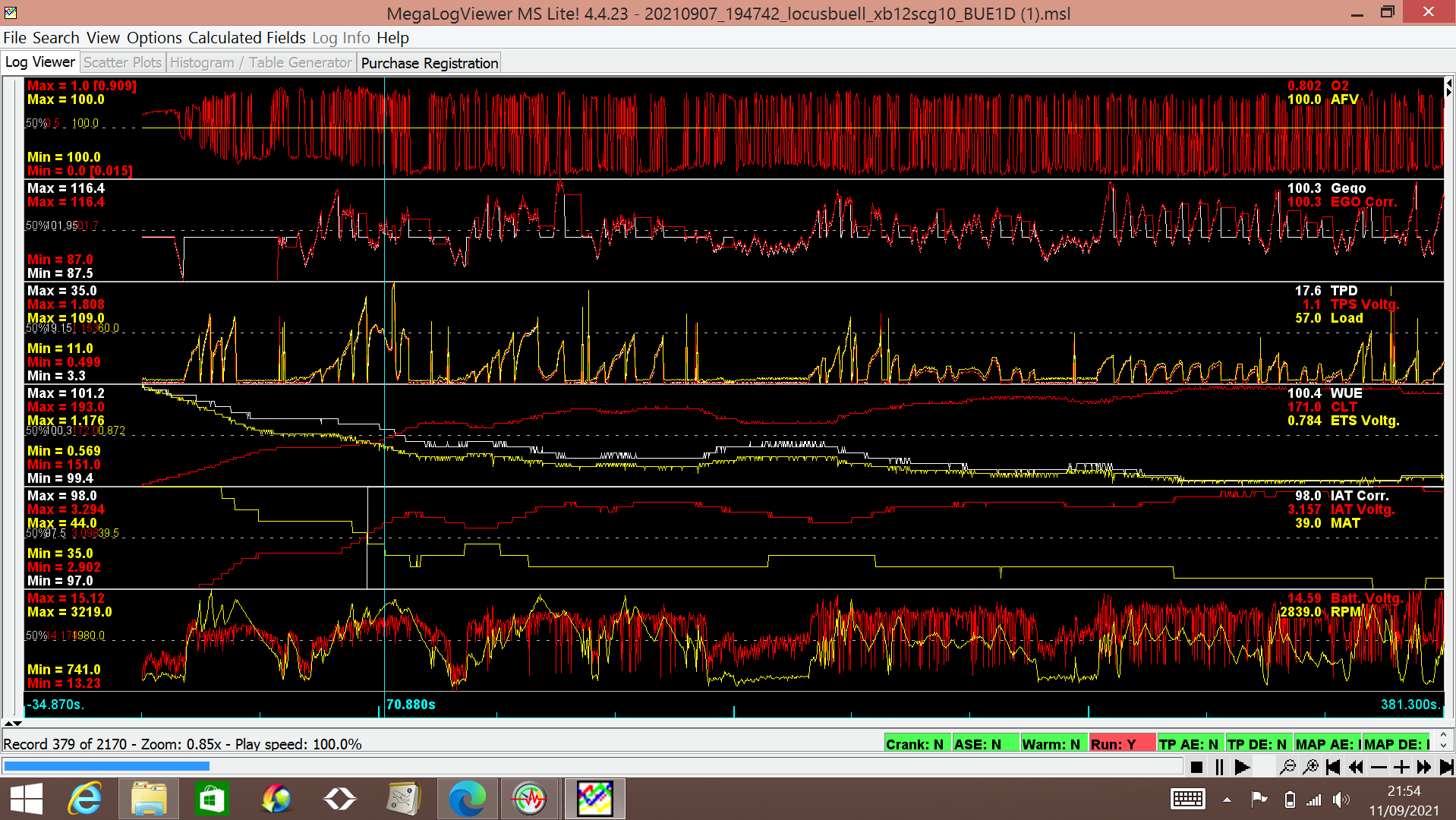Open the gauge-icon tuning app on the taskbar
This screenshot has height=820, width=1456.
click(x=530, y=799)
